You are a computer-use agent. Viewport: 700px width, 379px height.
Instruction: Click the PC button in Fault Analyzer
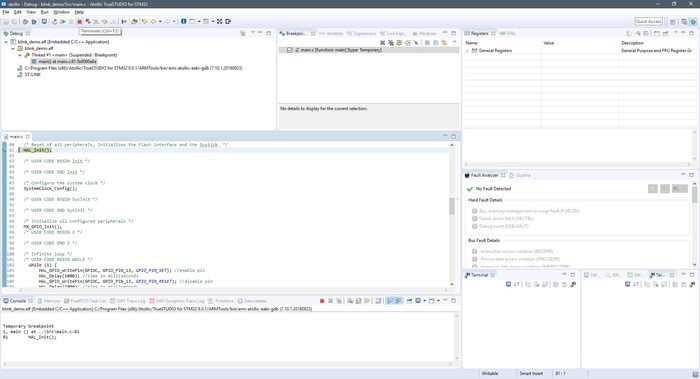[x=679, y=189]
